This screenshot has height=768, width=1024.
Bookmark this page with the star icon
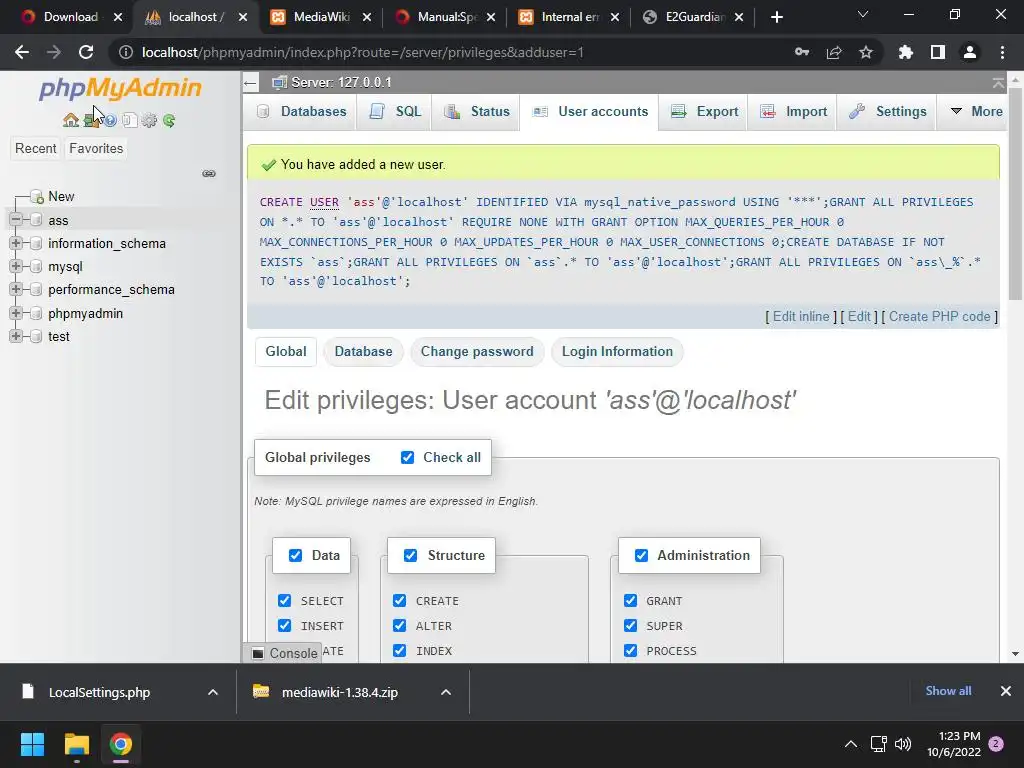click(x=866, y=52)
